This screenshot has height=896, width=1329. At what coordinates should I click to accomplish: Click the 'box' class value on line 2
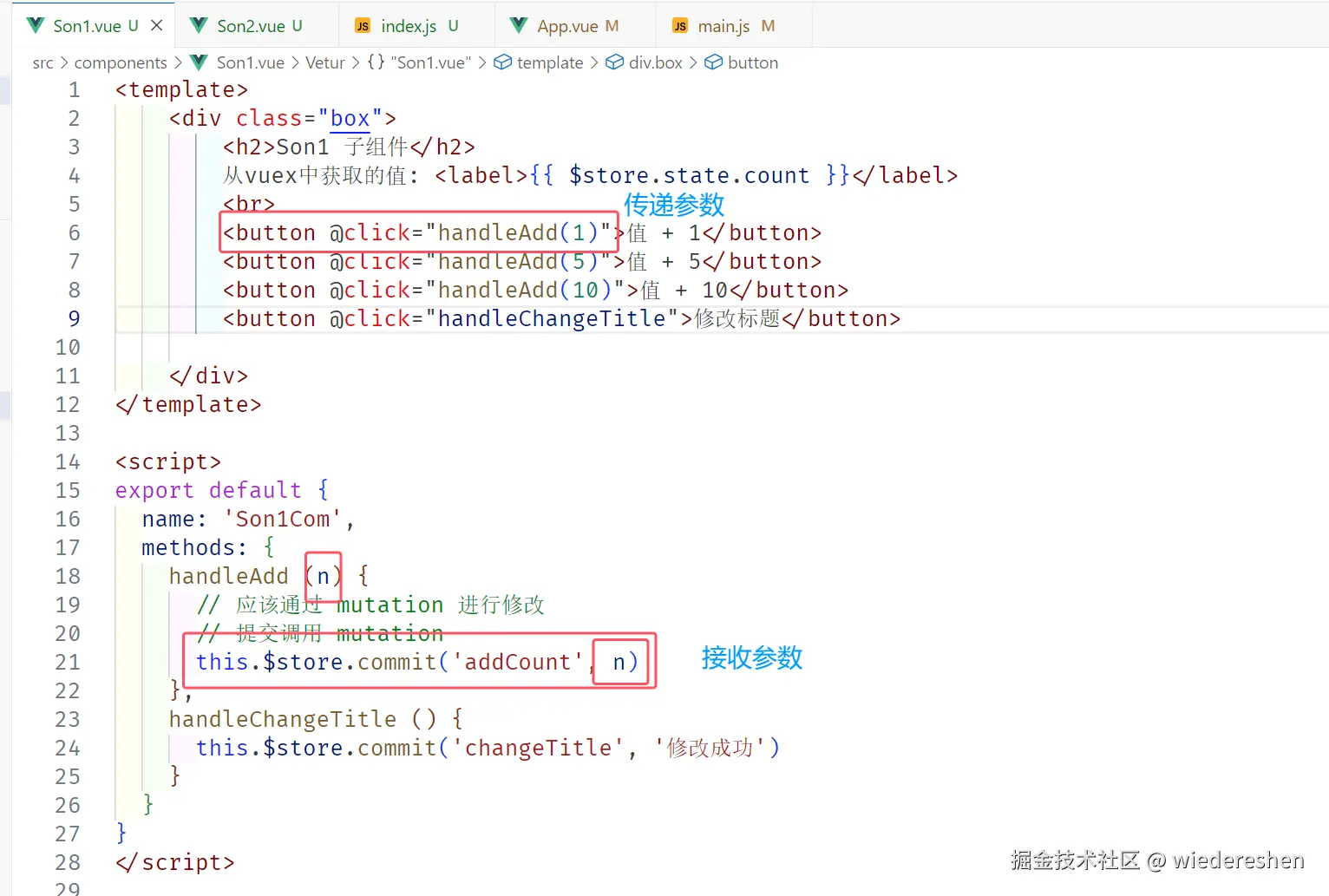tap(350, 119)
